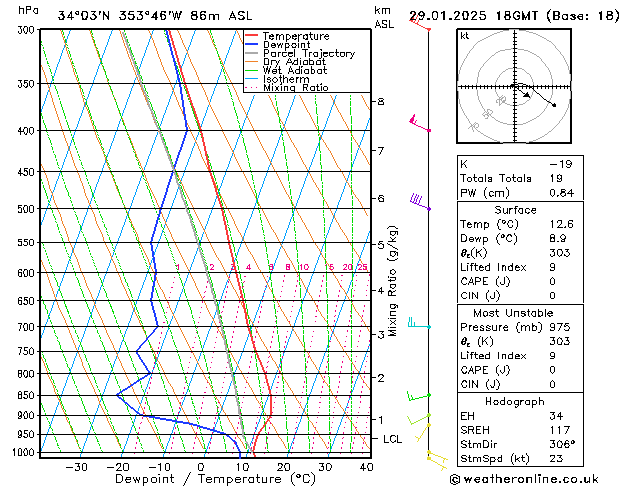The image size is (629, 486).
Task: Click the yellow-green wind barb at 900 hPa
Action: click(x=419, y=419)
